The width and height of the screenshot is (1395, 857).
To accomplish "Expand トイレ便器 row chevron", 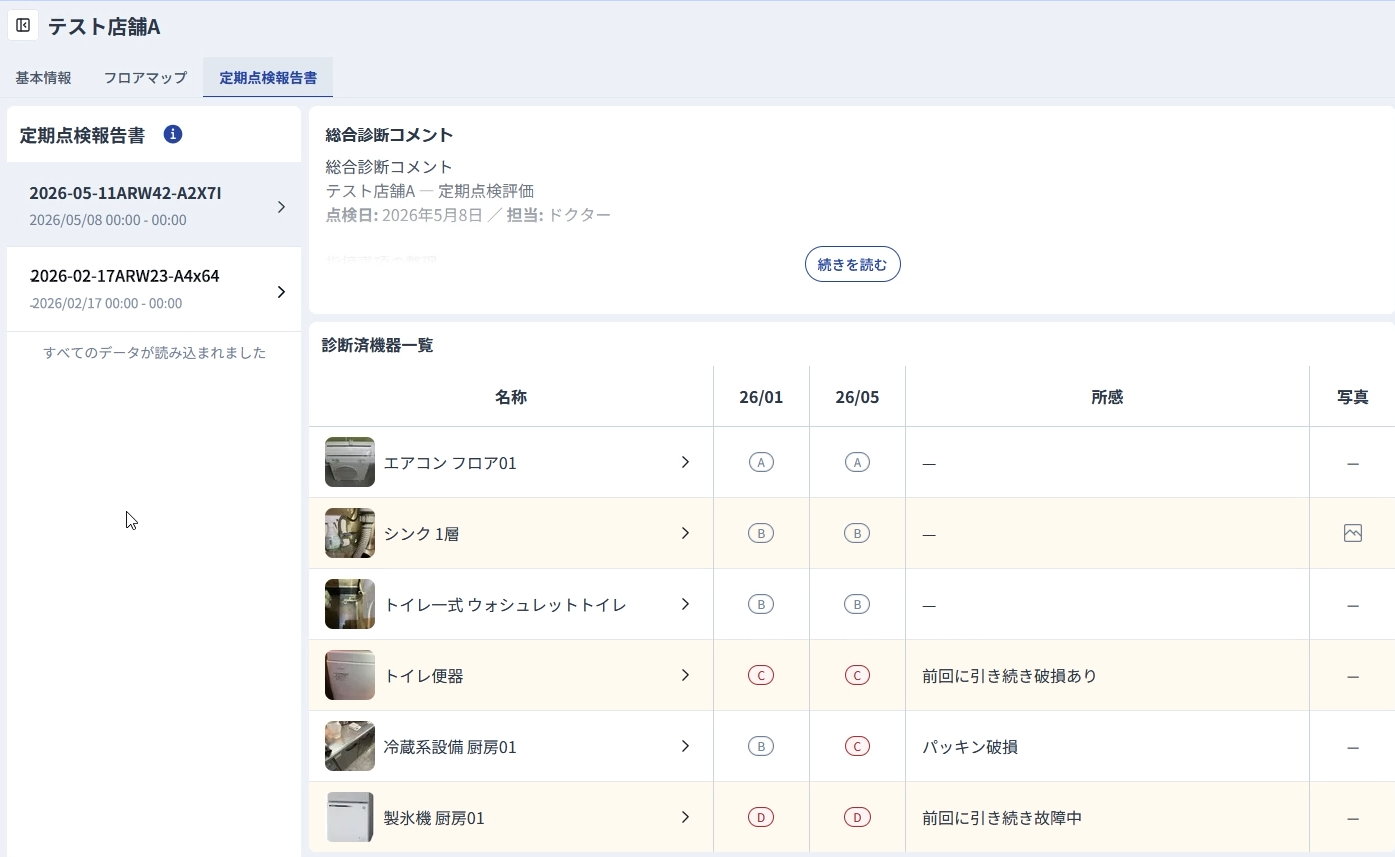I will coord(685,675).
